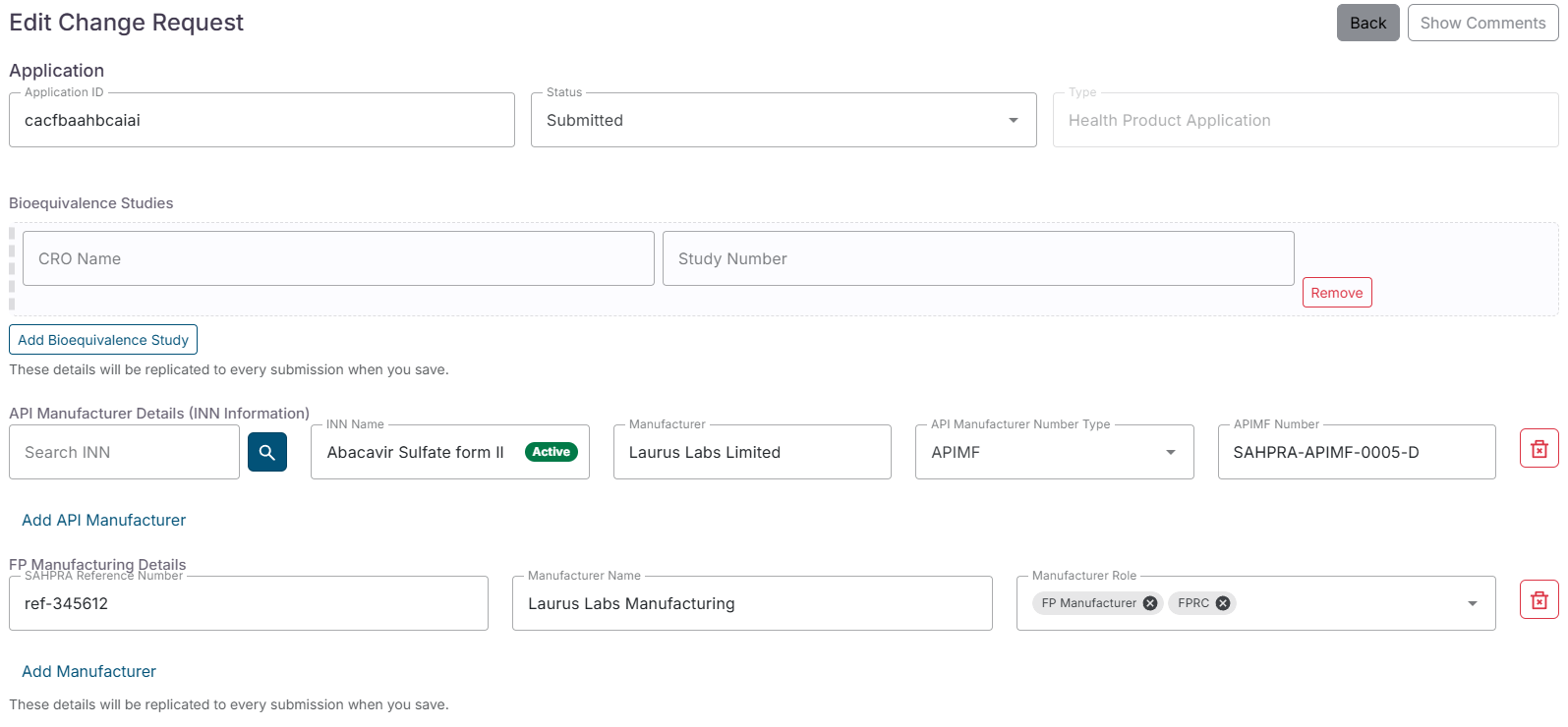Remove the FP Manufacturer role chip
The image size is (1568, 727).
1149,603
